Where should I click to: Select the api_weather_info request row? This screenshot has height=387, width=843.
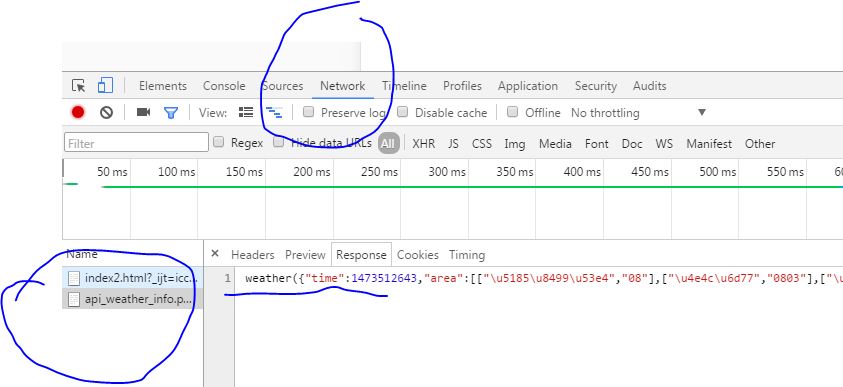click(133, 299)
